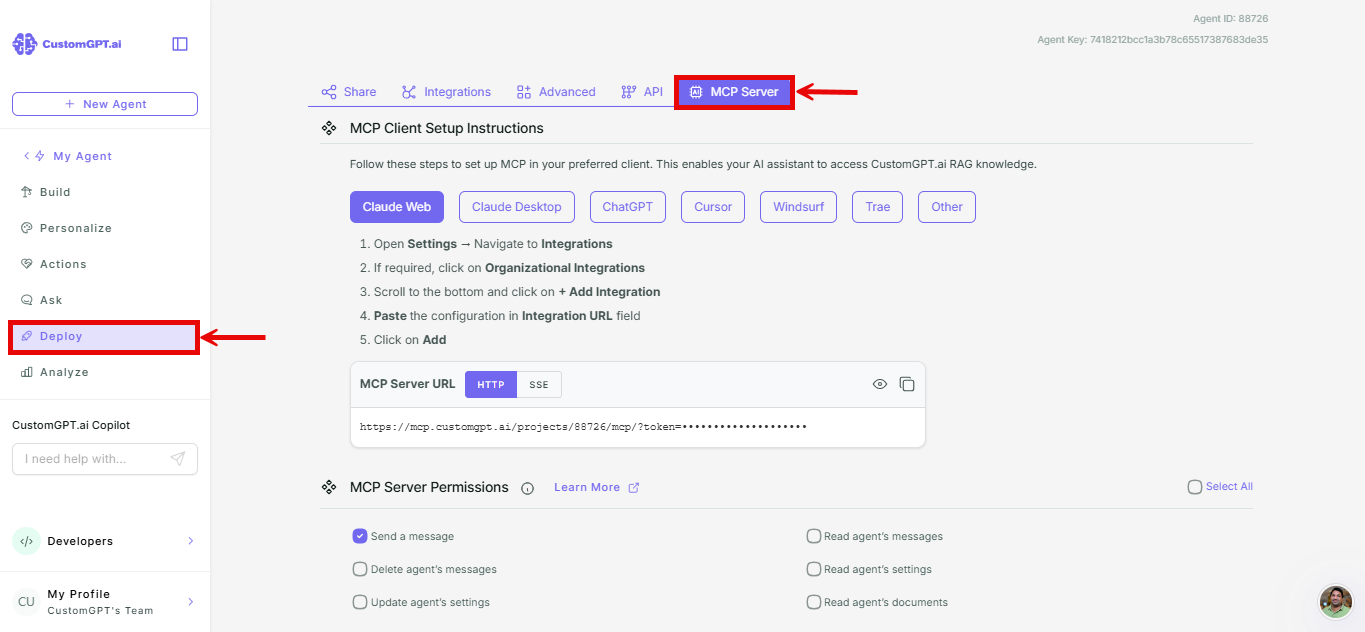Image resolution: width=1365 pixels, height=632 pixels.
Task: Copy the MCP Server URL
Action: pos(907,384)
